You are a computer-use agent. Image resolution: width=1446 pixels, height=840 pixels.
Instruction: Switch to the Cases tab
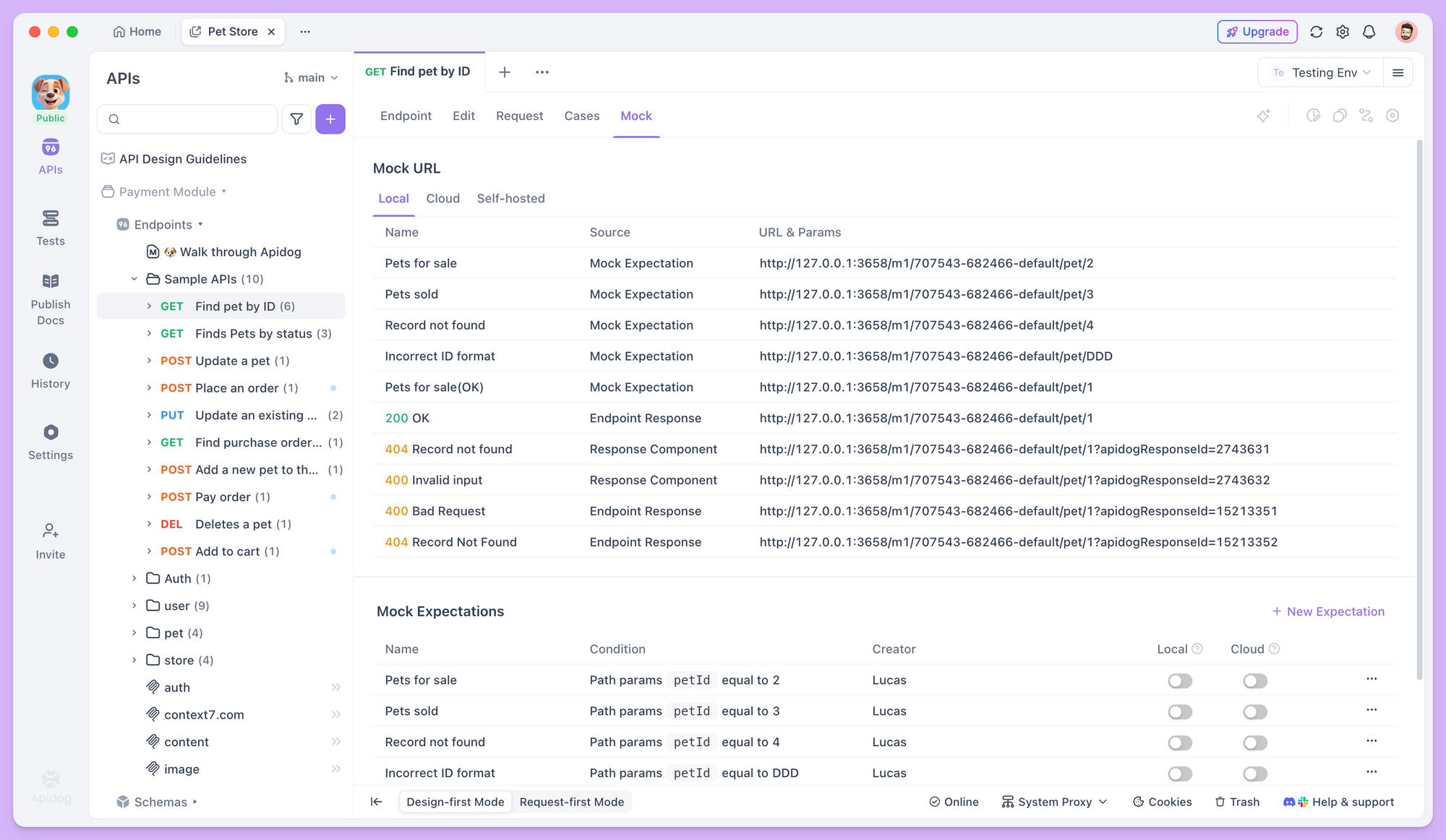[581, 116]
